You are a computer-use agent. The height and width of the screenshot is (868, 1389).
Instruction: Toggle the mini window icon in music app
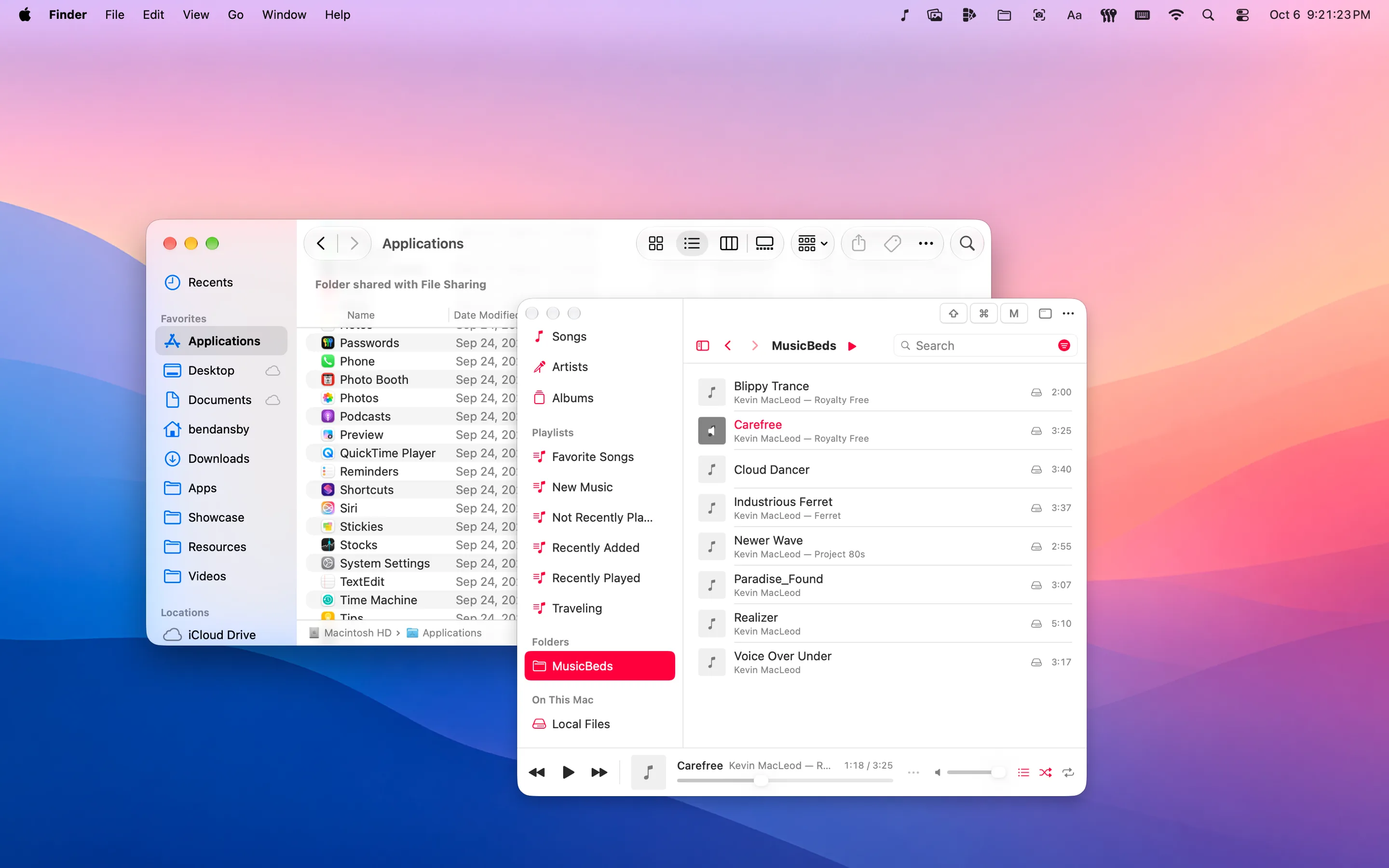pyautogui.click(x=1045, y=313)
